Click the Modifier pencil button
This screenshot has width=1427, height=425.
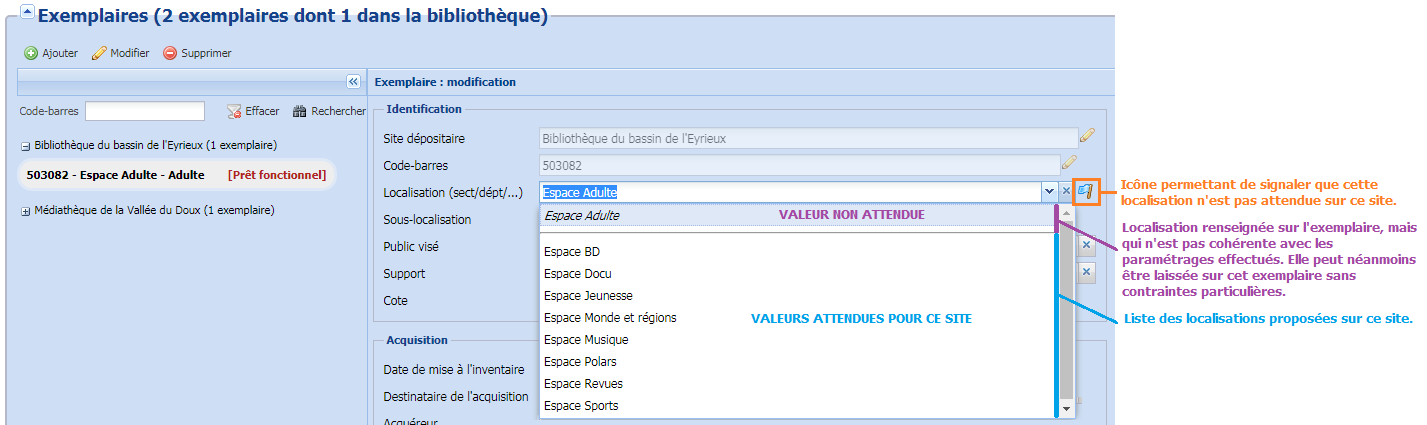pos(120,53)
